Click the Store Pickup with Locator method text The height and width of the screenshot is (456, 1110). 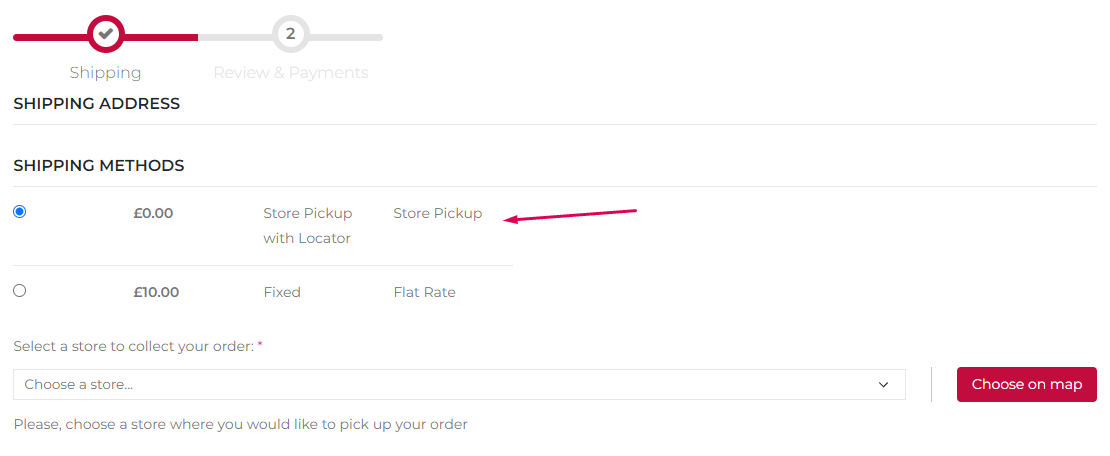tap(308, 226)
